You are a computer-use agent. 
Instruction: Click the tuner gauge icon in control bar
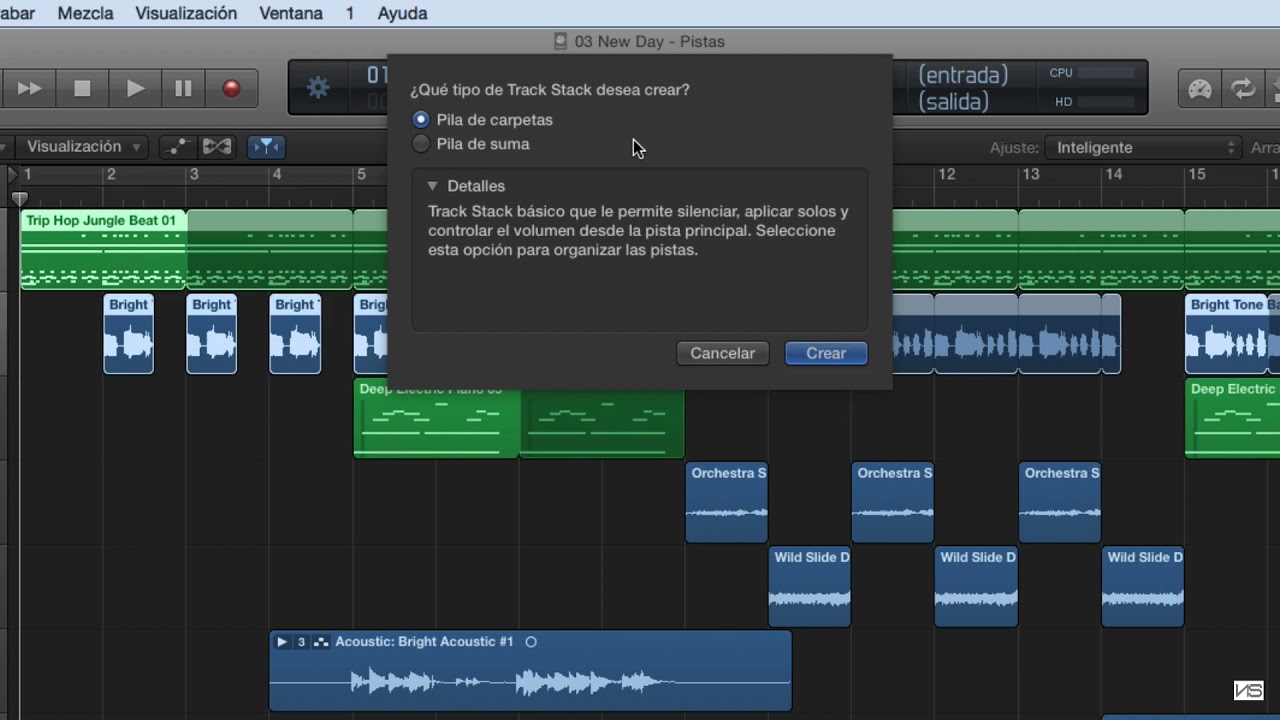pos(1200,89)
